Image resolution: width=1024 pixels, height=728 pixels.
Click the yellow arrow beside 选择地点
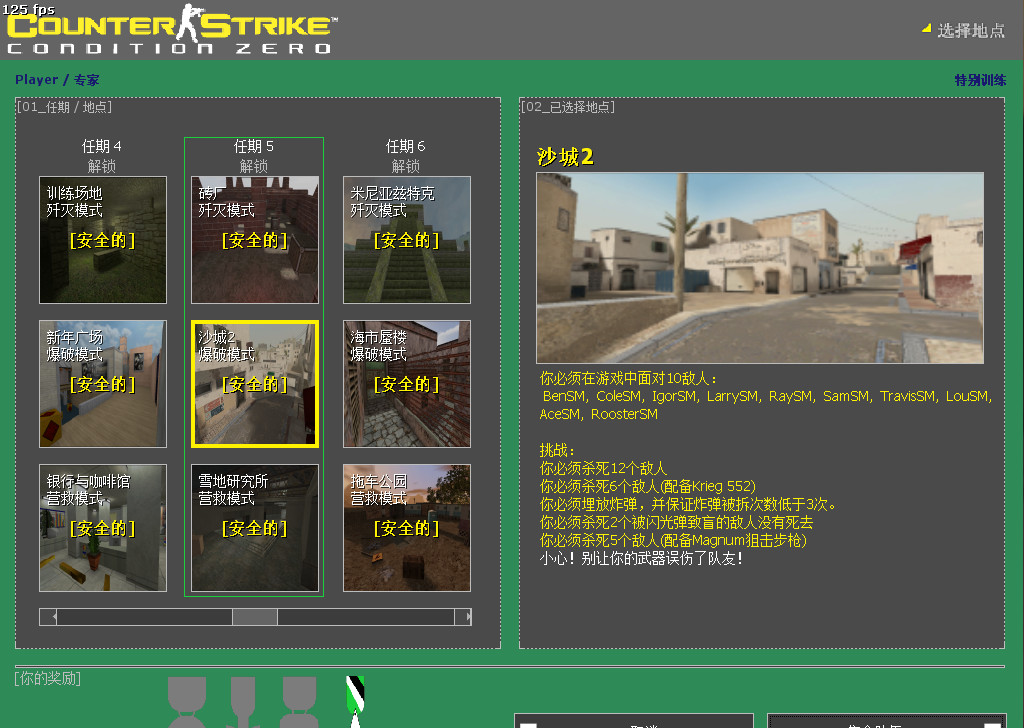[x=926, y=28]
